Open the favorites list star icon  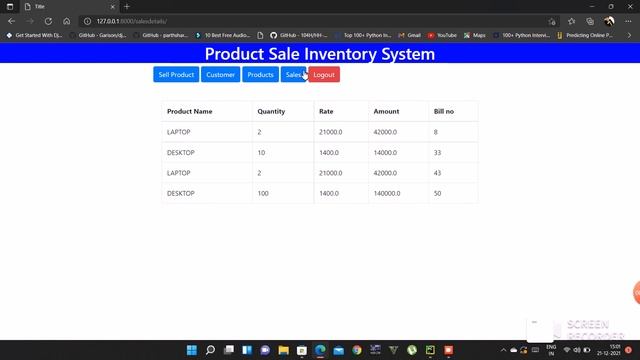pyautogui.click(x=571, y=21)
